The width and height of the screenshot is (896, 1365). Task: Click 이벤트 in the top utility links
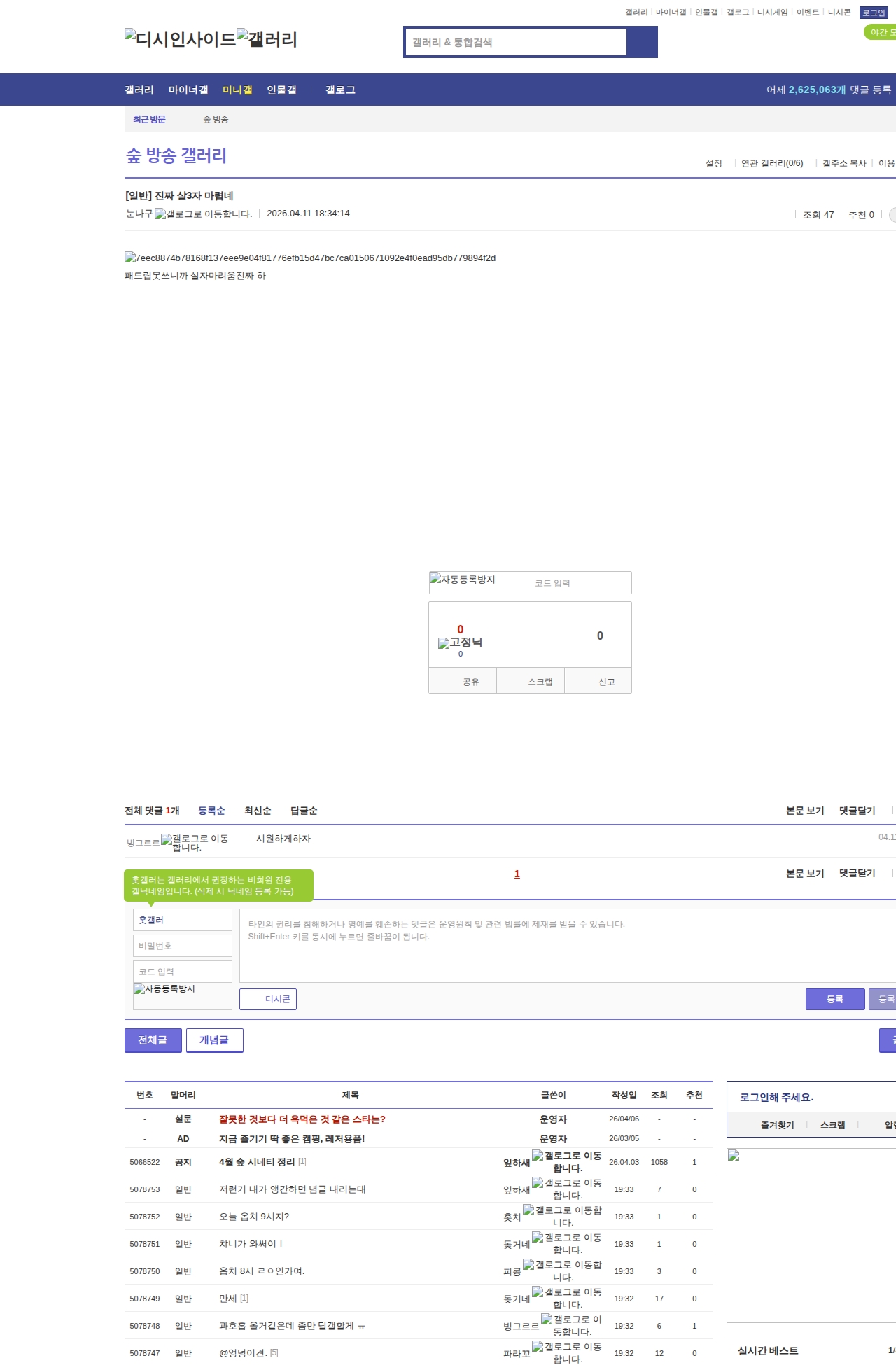(808, 13)
